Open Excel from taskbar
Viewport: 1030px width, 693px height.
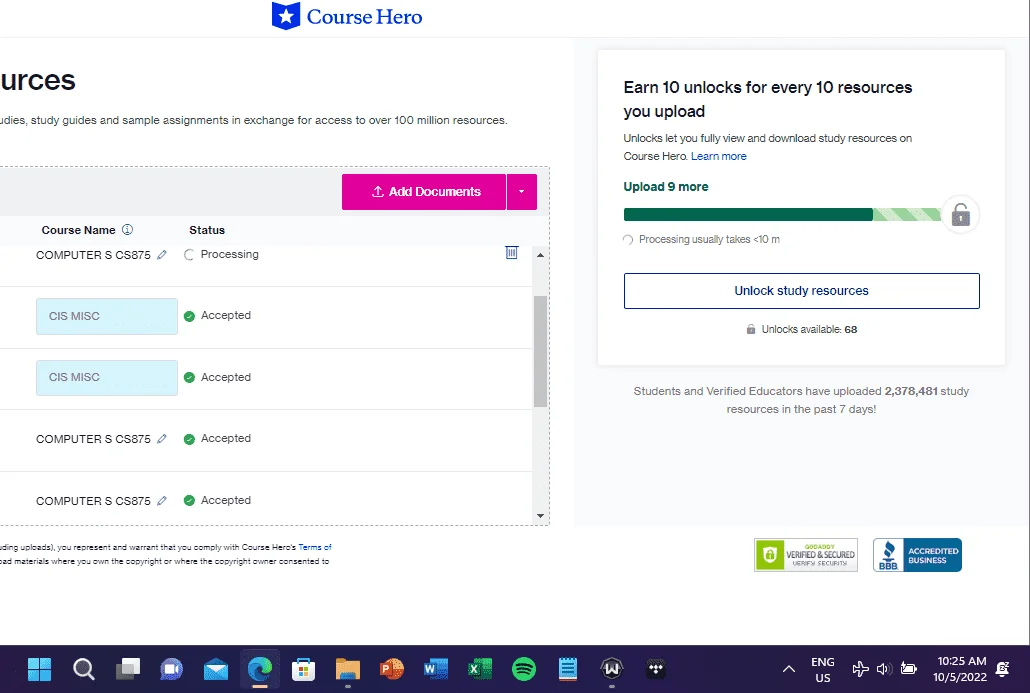pyautogui.click(x=480, y=669)
